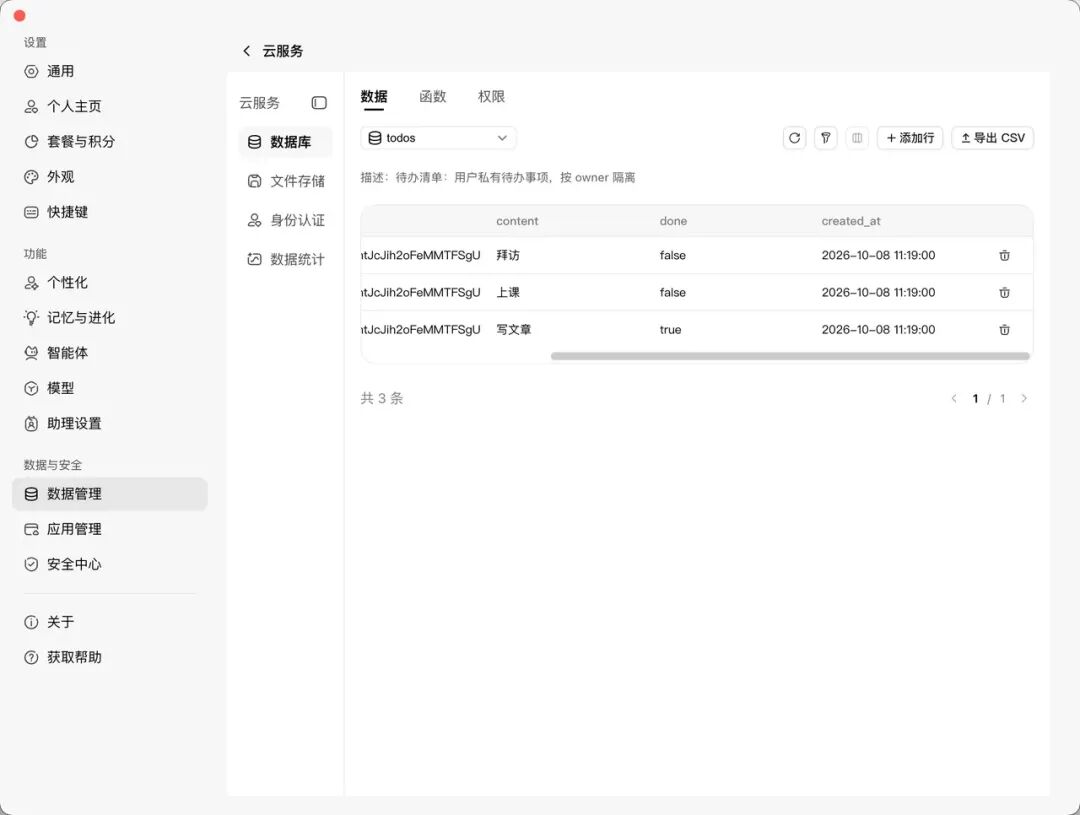The image size is (1080, 815).
Task: Open 个人主页 in sidebar
Action: [x=110, y=106]
